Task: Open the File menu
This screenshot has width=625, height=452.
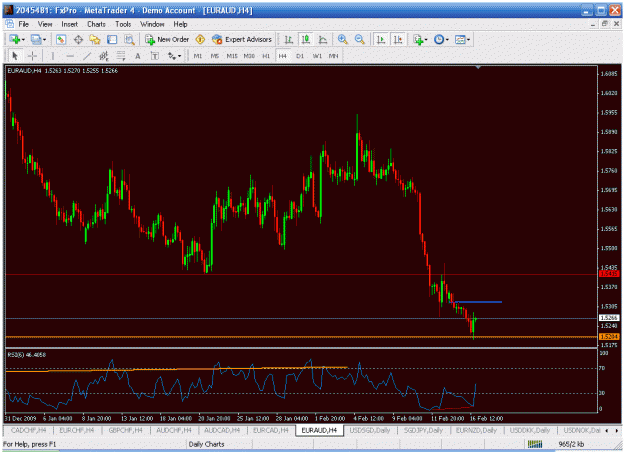Action: (24, 24)
